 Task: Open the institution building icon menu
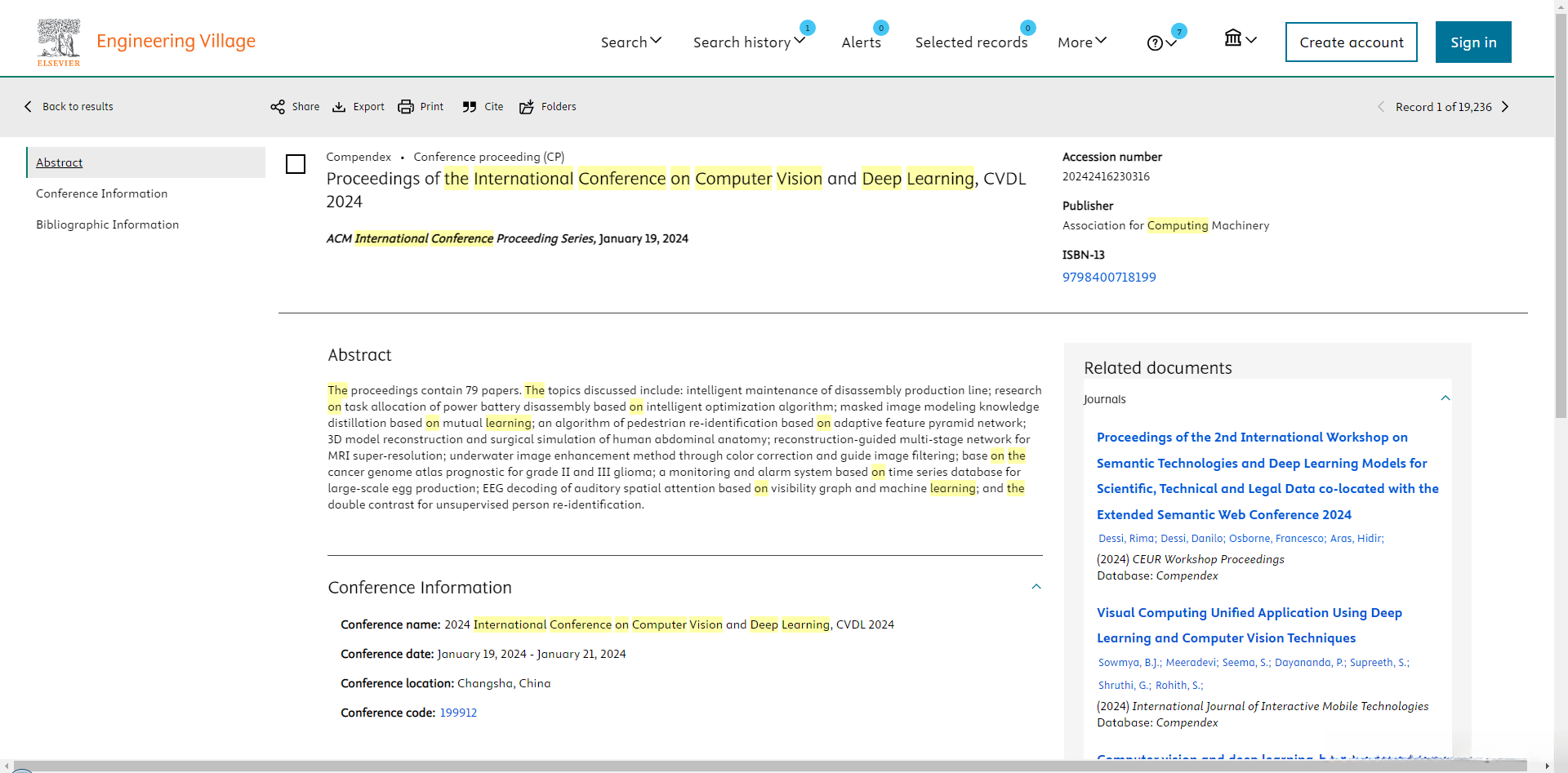1233,38
